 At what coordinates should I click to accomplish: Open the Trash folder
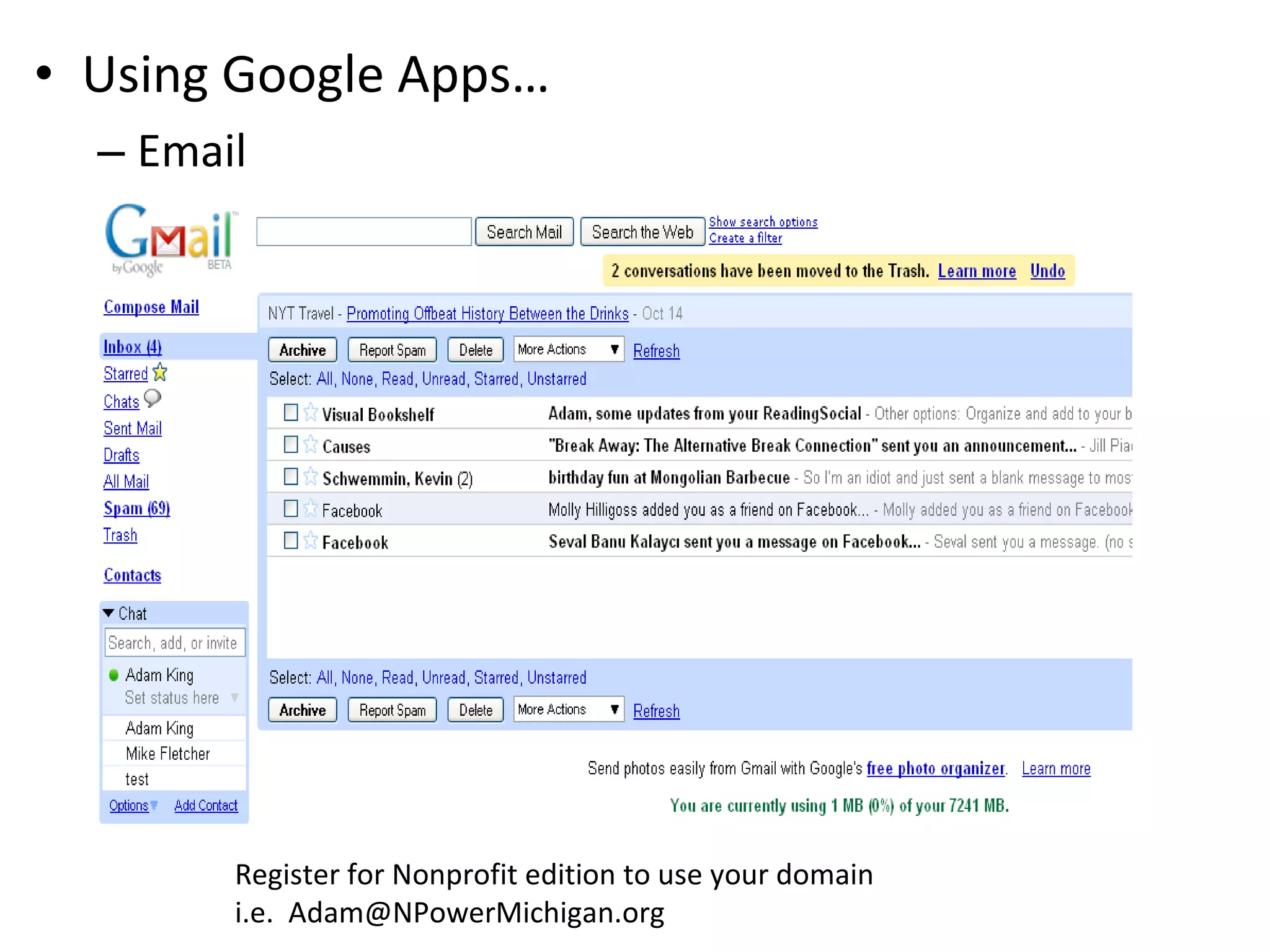120,535
